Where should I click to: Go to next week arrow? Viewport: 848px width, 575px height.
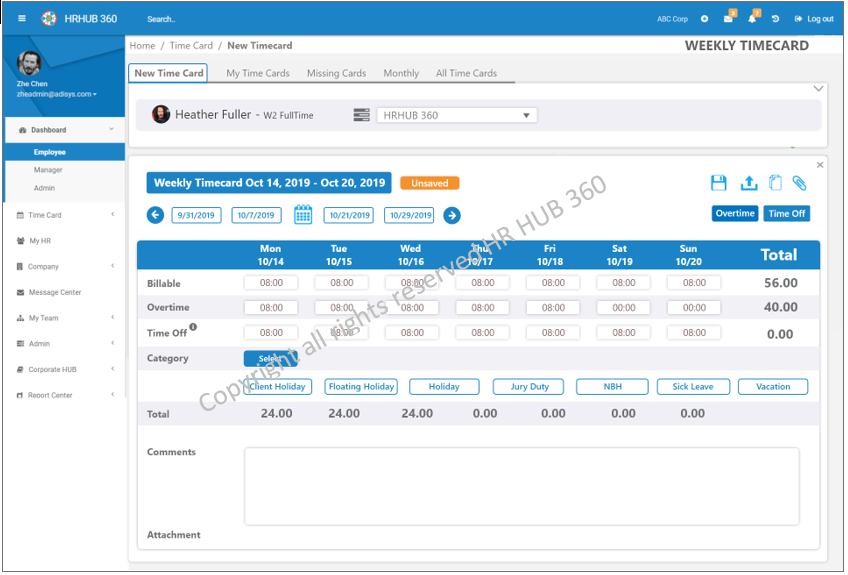coord(452,215)
